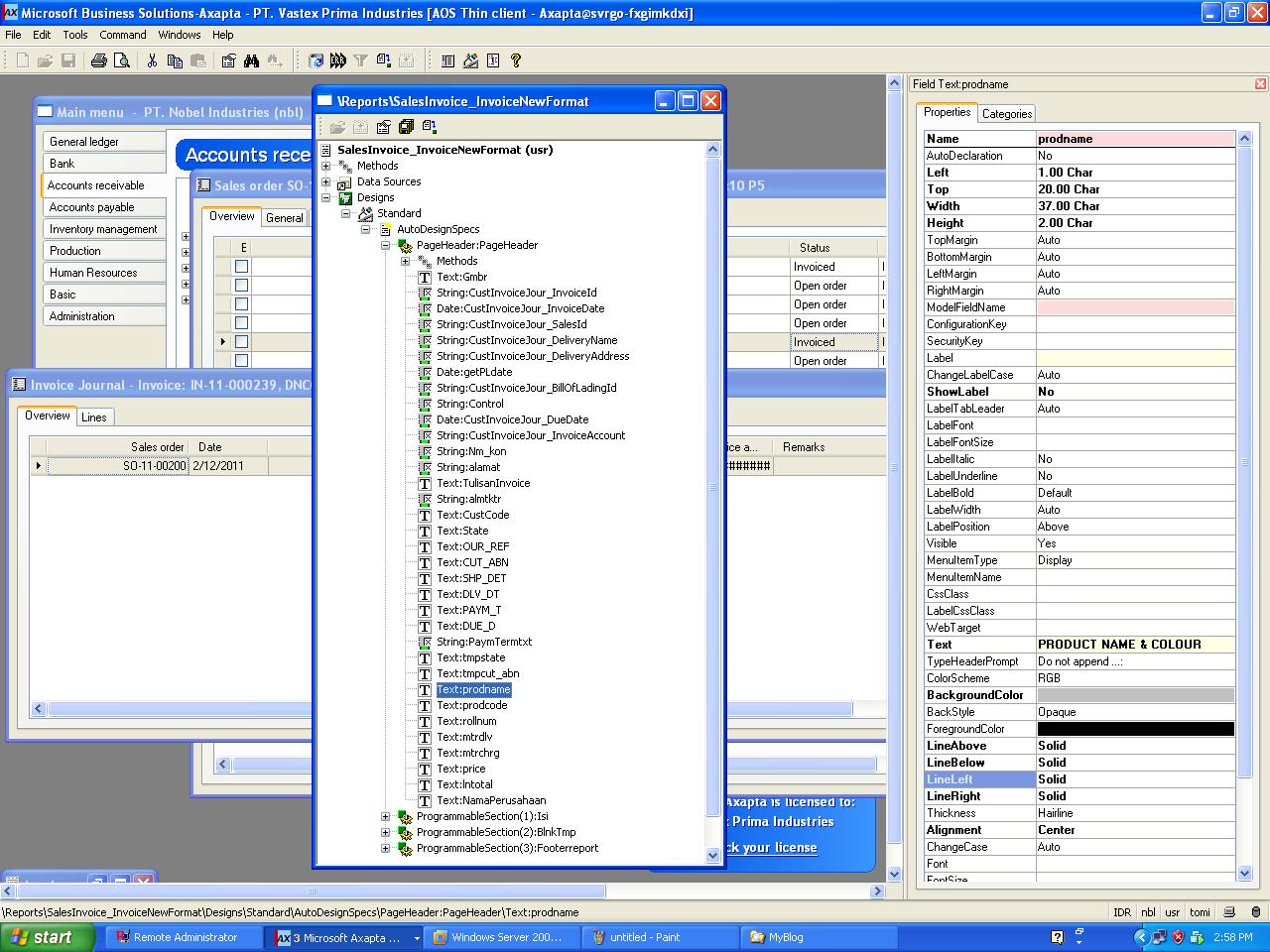
Task: Click the properties icon in the report window toolbar
Action: (383, 127)
